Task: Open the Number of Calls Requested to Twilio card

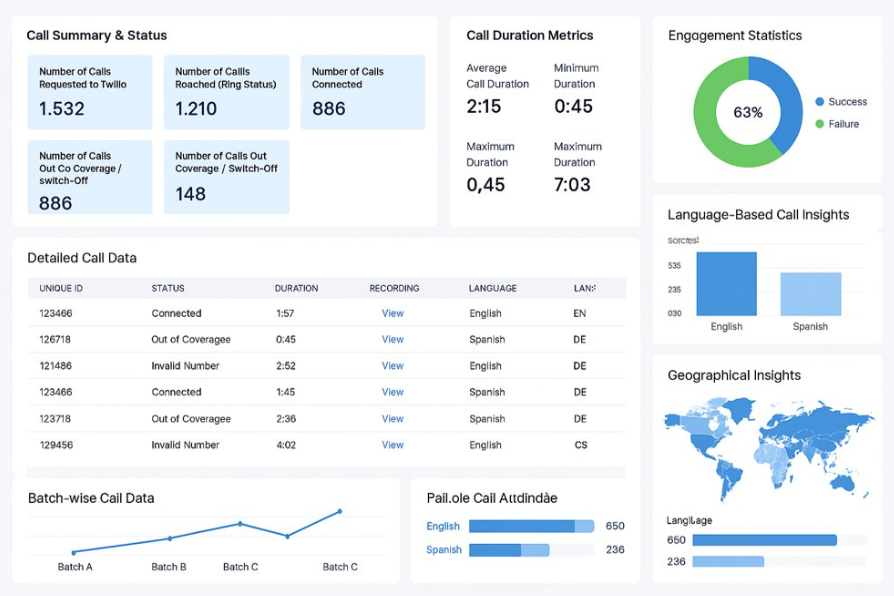Action: 90,91
